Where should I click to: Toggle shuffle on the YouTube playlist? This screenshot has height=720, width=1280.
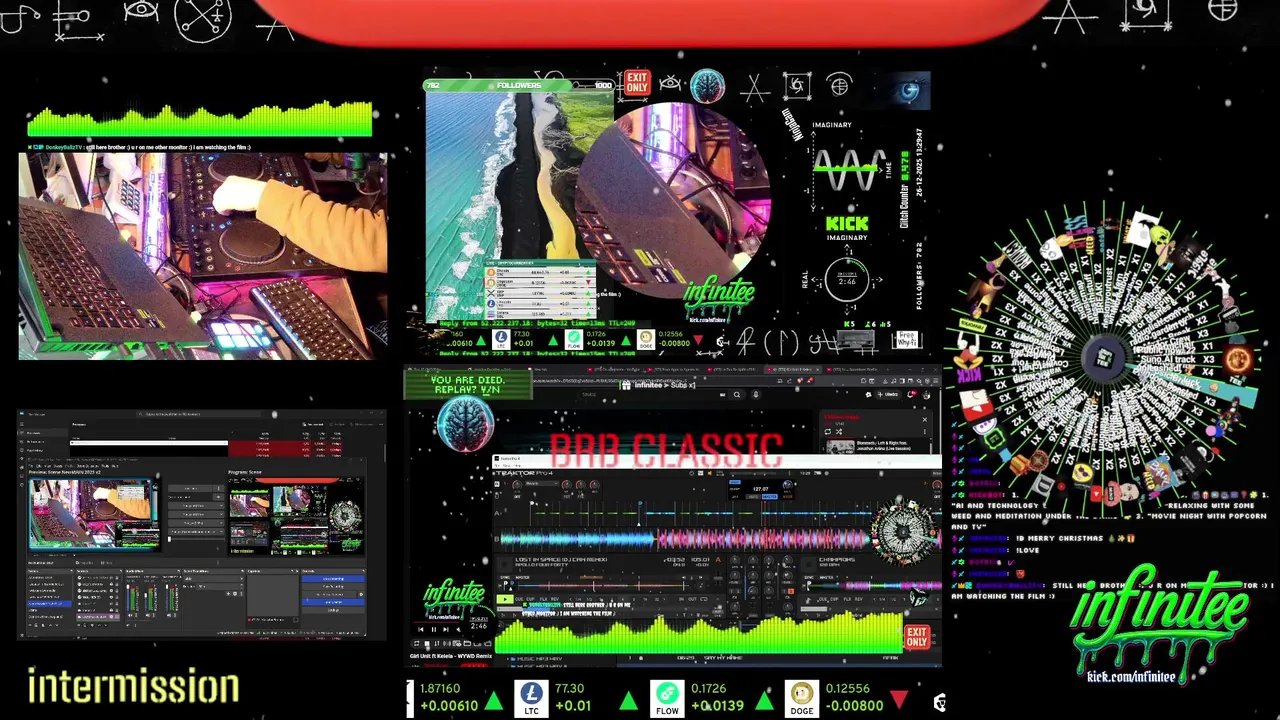[838, 431]
